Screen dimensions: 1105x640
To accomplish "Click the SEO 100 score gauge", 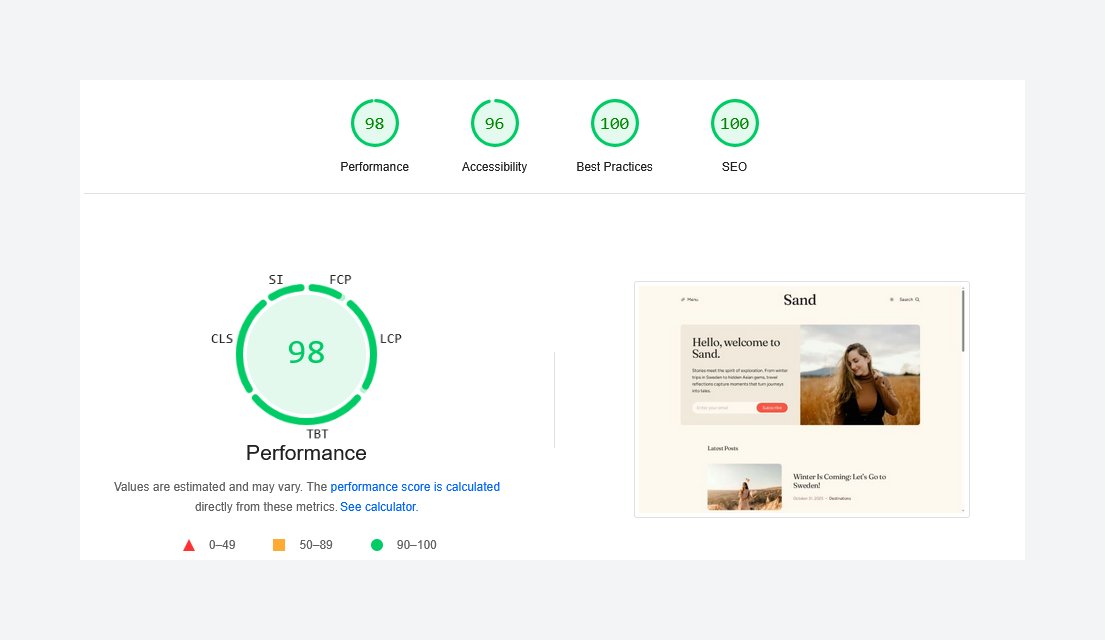I will coord(734,122).
